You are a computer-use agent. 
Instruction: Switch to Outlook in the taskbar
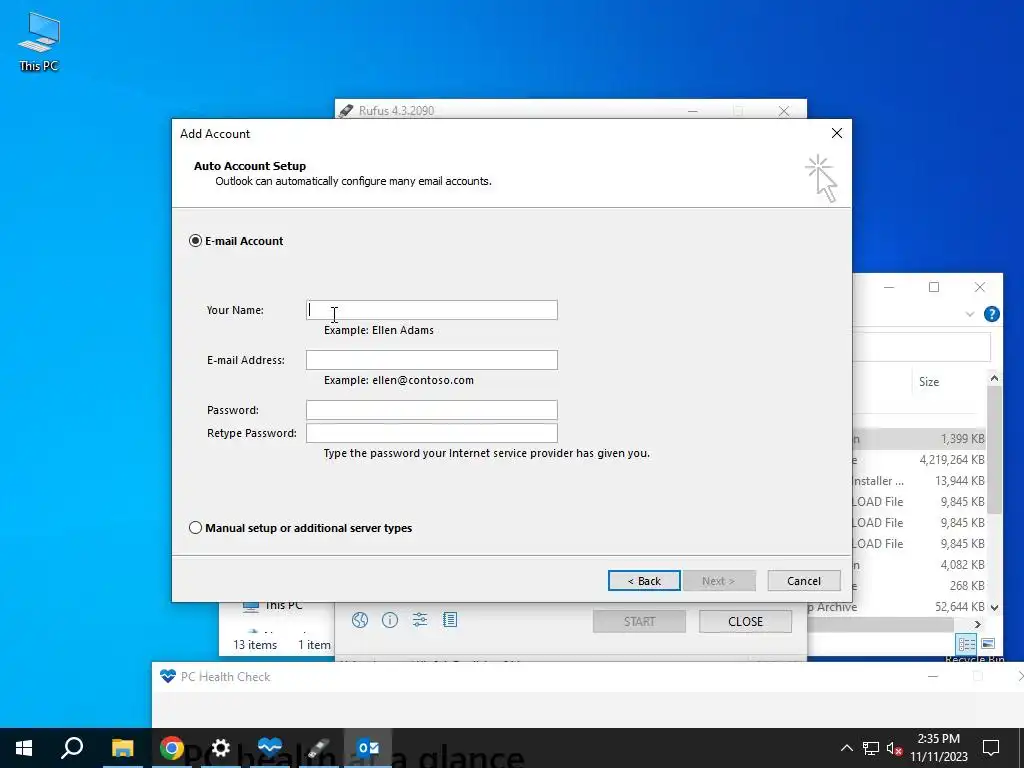[x=368, y=748]
